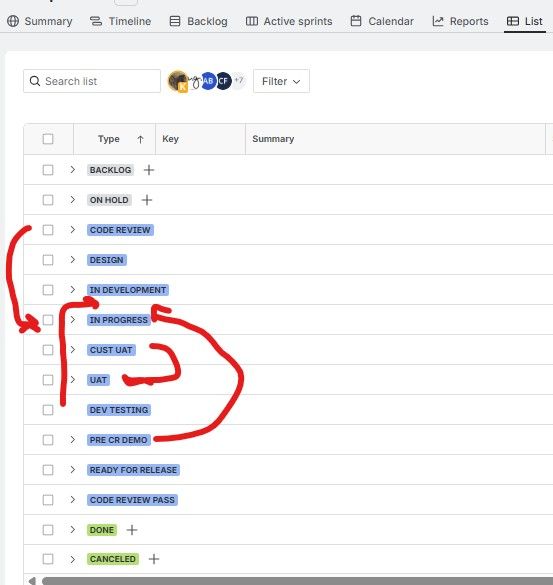Sort by the Type column header
Screen dimensions: 553x585
(x=109, y=139)
